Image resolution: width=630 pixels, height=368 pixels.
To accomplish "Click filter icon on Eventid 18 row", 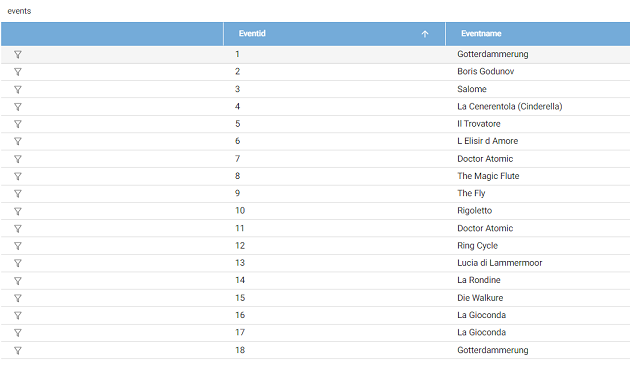I will (x=18, y=351).
